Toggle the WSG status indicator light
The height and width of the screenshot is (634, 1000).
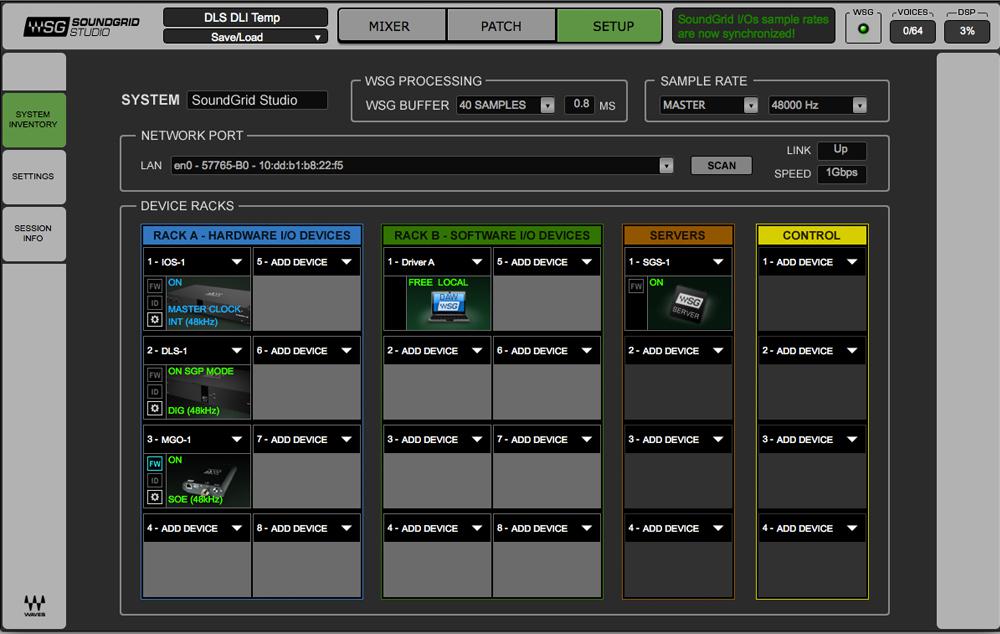click(862, 30)
